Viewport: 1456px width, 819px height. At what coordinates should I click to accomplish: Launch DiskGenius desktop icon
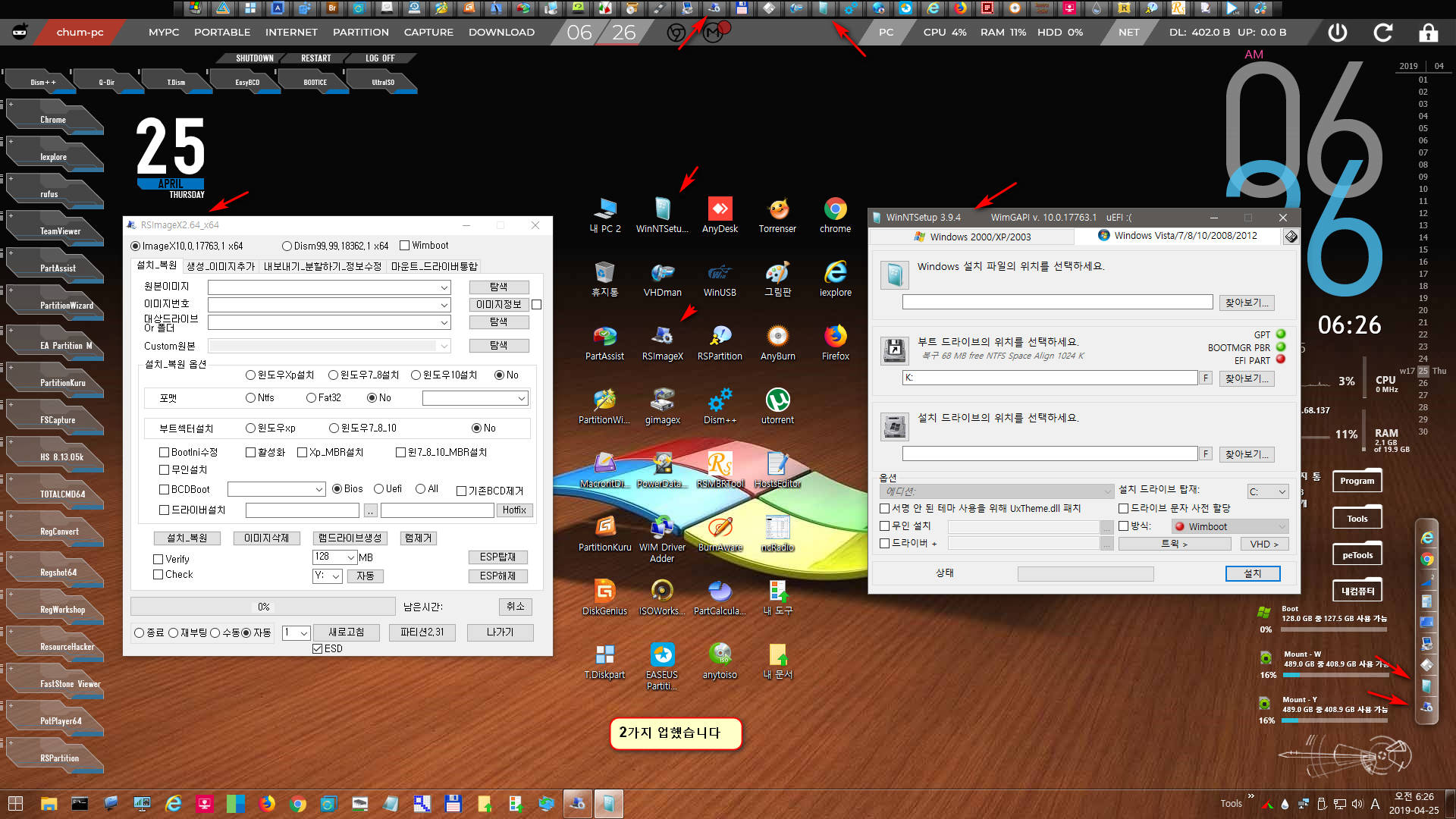[x=604, y=597]
